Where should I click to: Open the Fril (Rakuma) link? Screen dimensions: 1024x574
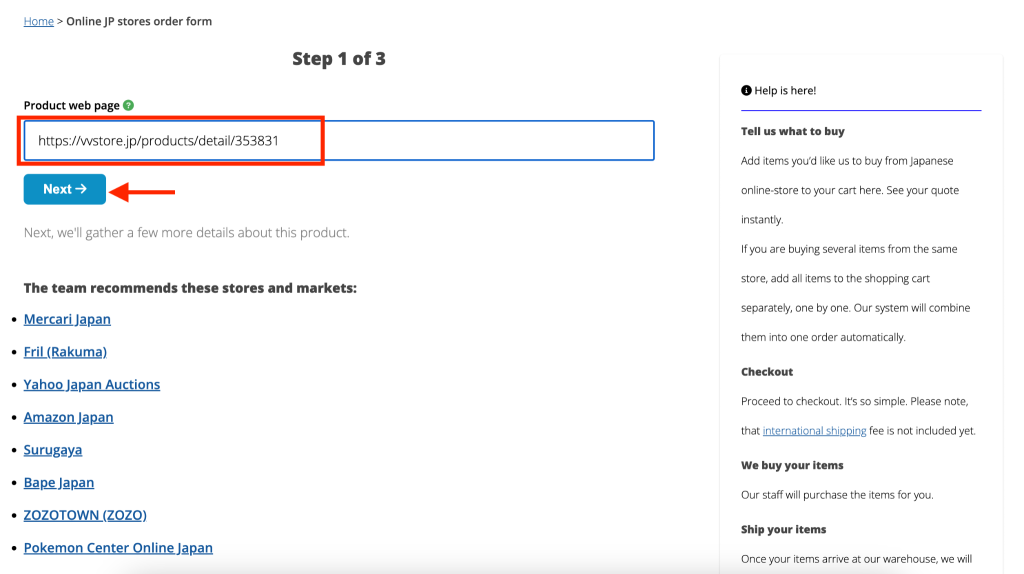65,352
